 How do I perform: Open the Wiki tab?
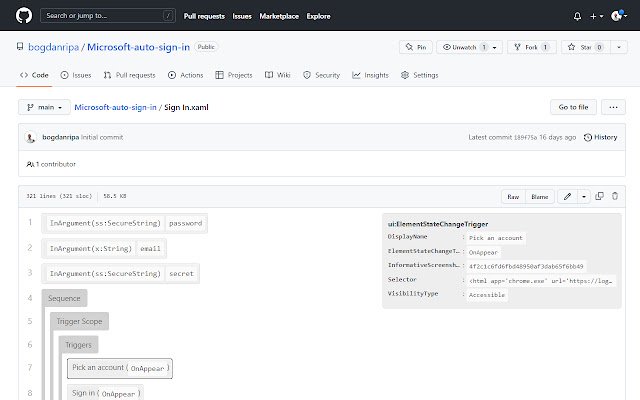[x=278, y=75]
